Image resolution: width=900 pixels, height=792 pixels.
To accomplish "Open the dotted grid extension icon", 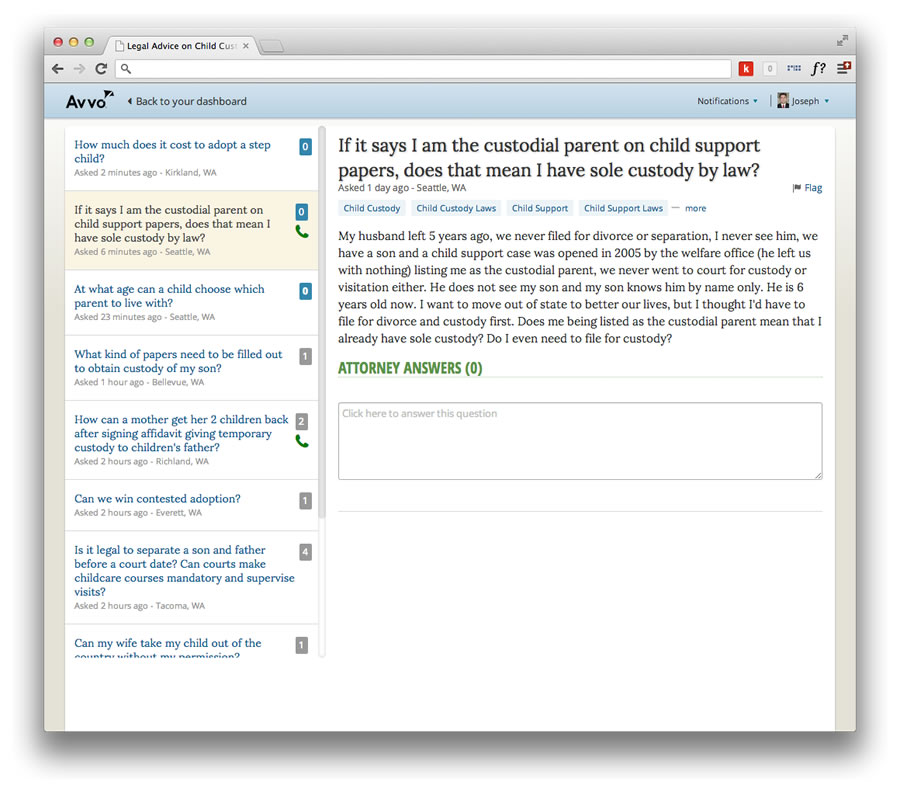I will pyautogui.click(x=794, y=68).
